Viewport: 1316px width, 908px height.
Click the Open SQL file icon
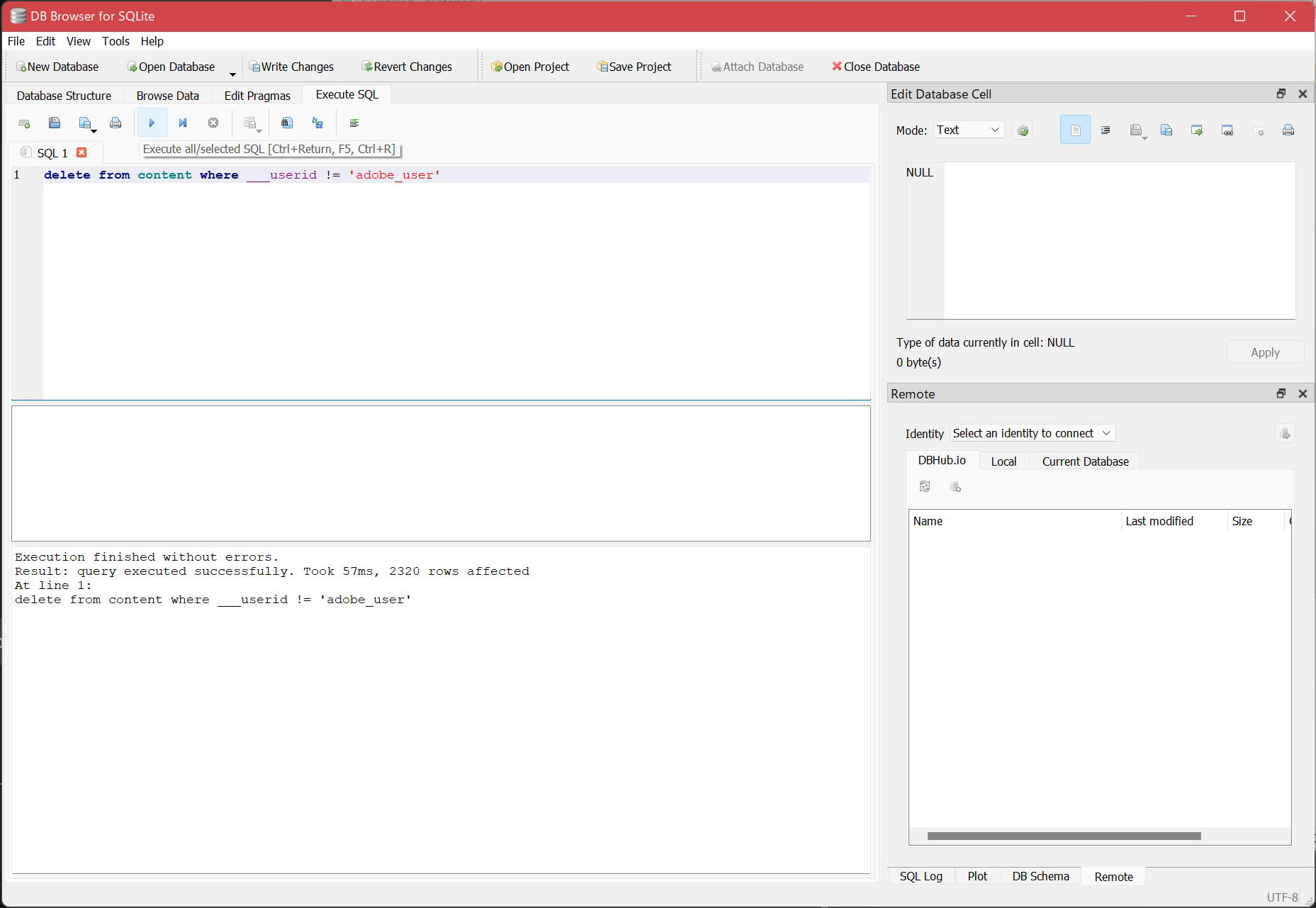point(55,123)
